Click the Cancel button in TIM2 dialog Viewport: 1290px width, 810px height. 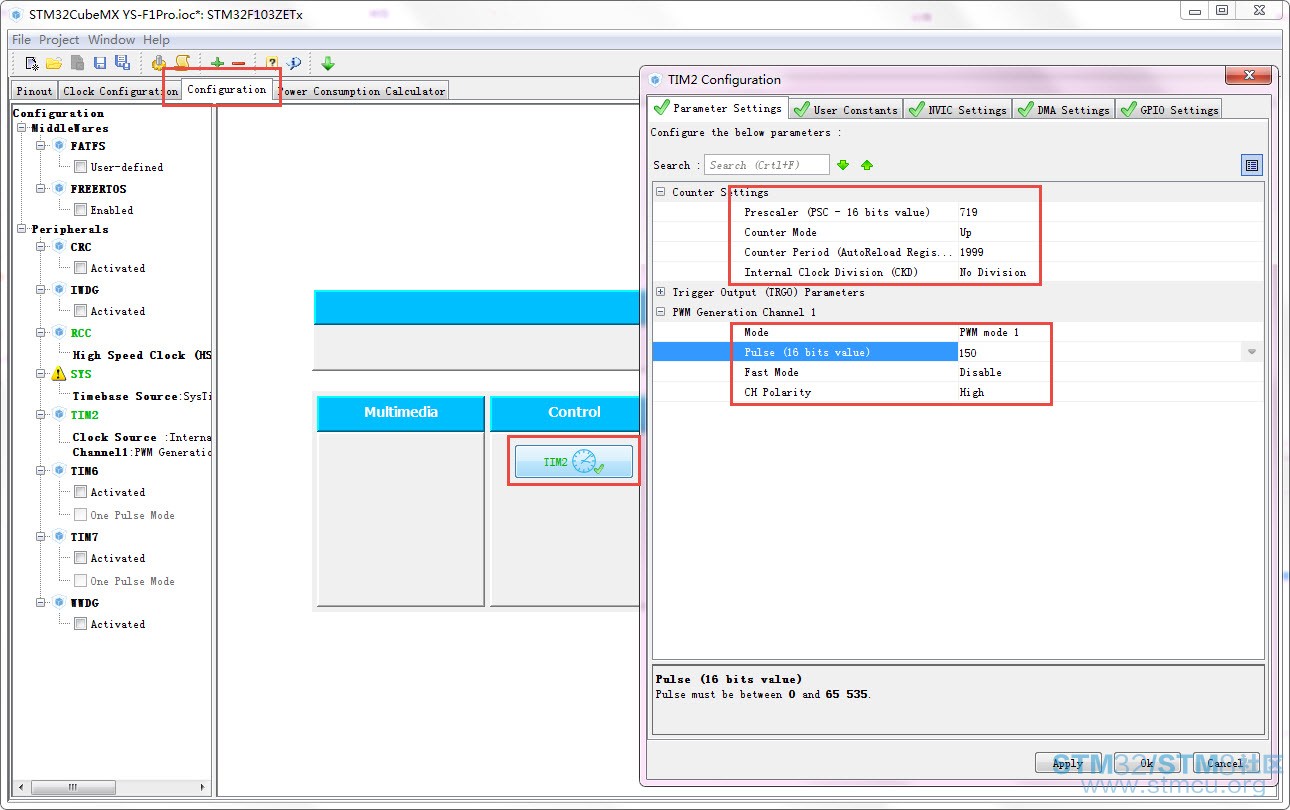point(1225,763)
